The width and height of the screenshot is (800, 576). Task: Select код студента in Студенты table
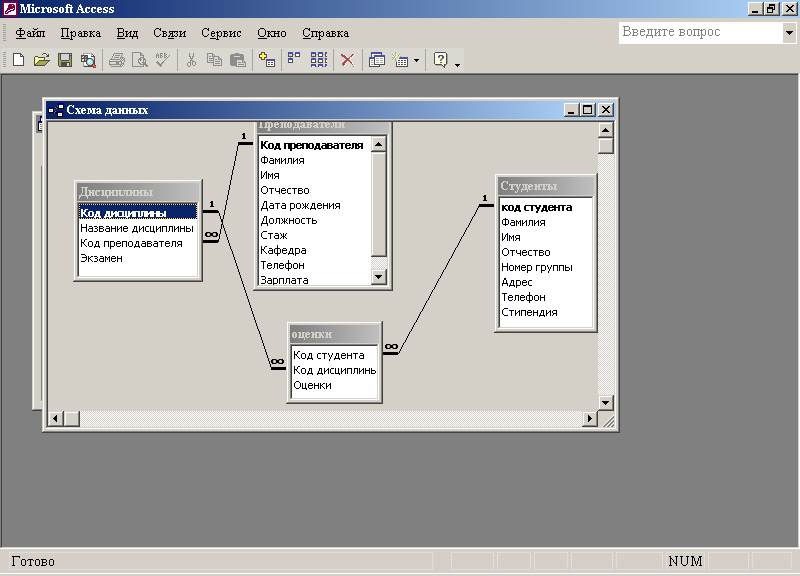click(x=545, y=207)
